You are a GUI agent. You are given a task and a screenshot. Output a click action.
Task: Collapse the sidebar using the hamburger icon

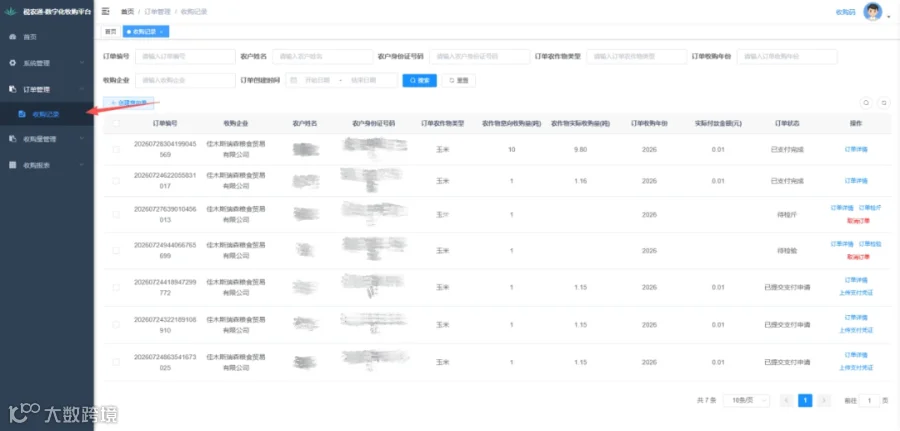click(106, 11)
